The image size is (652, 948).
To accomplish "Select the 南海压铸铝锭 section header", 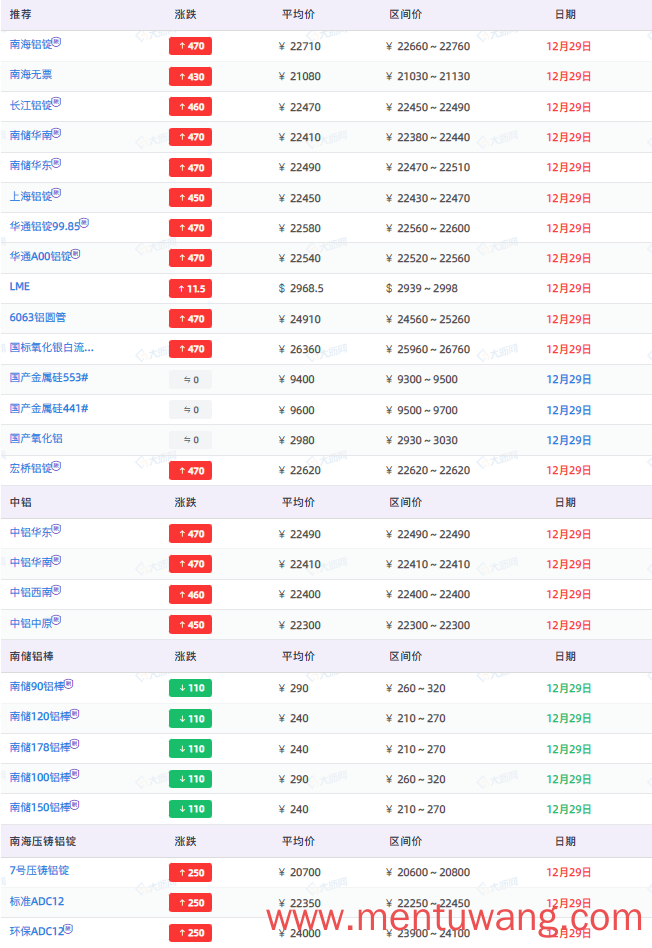I will (43, 842).
